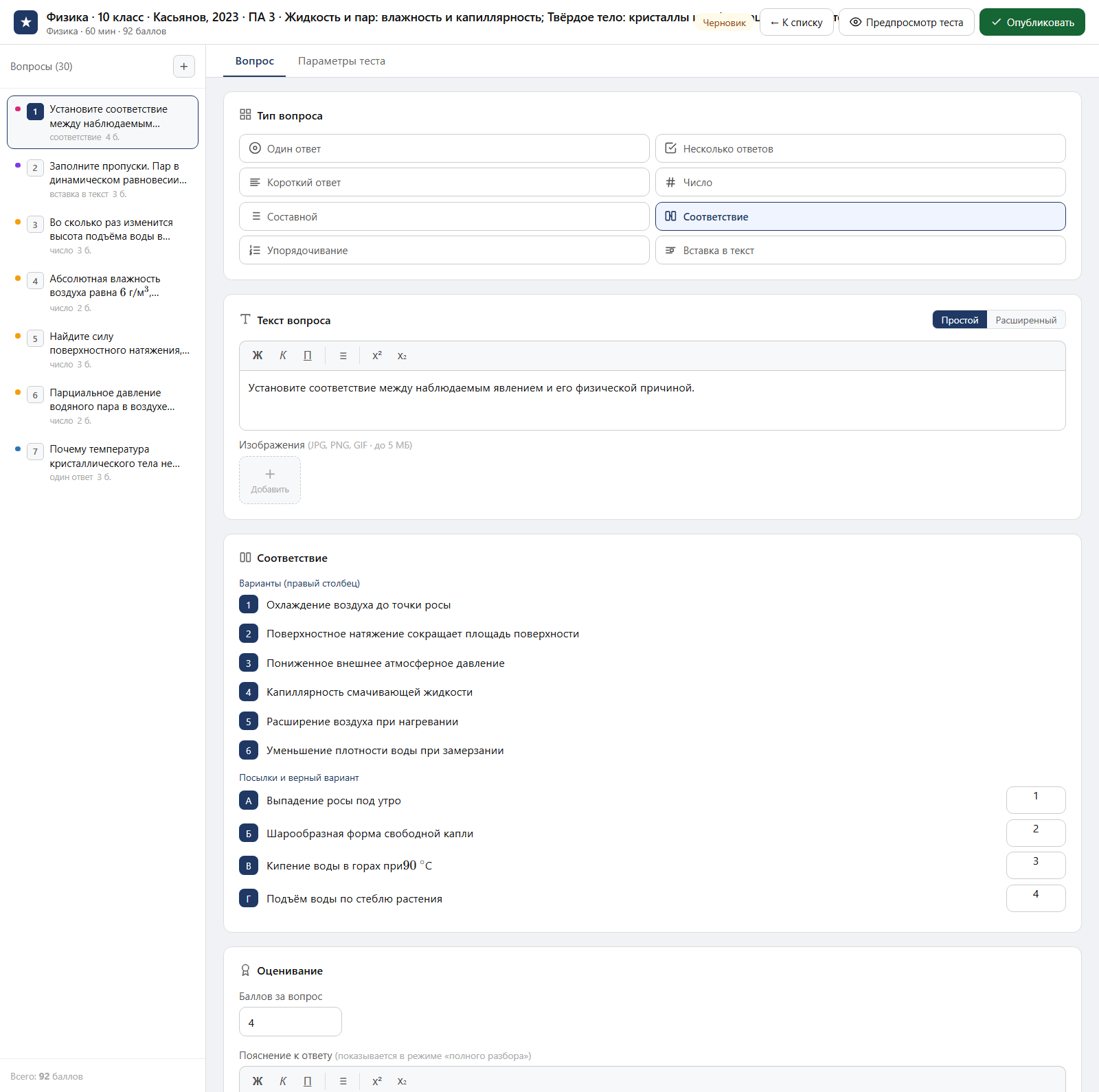Toggle italic in answer explanation toolbar
Screen dimensions: 1099x1092
283,1081
